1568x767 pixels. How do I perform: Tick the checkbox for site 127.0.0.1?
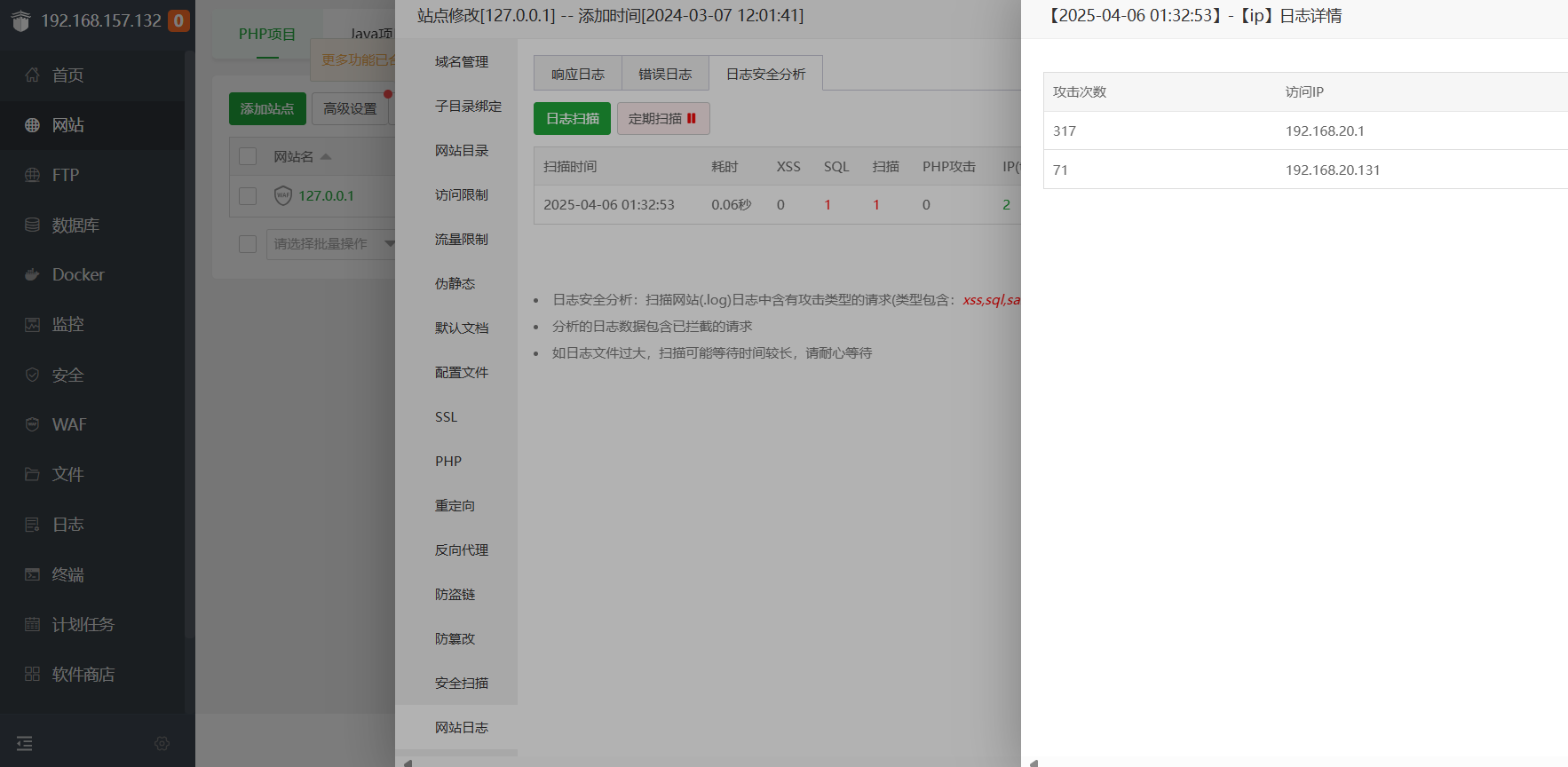pyautogui.click(x=248, y=195)
